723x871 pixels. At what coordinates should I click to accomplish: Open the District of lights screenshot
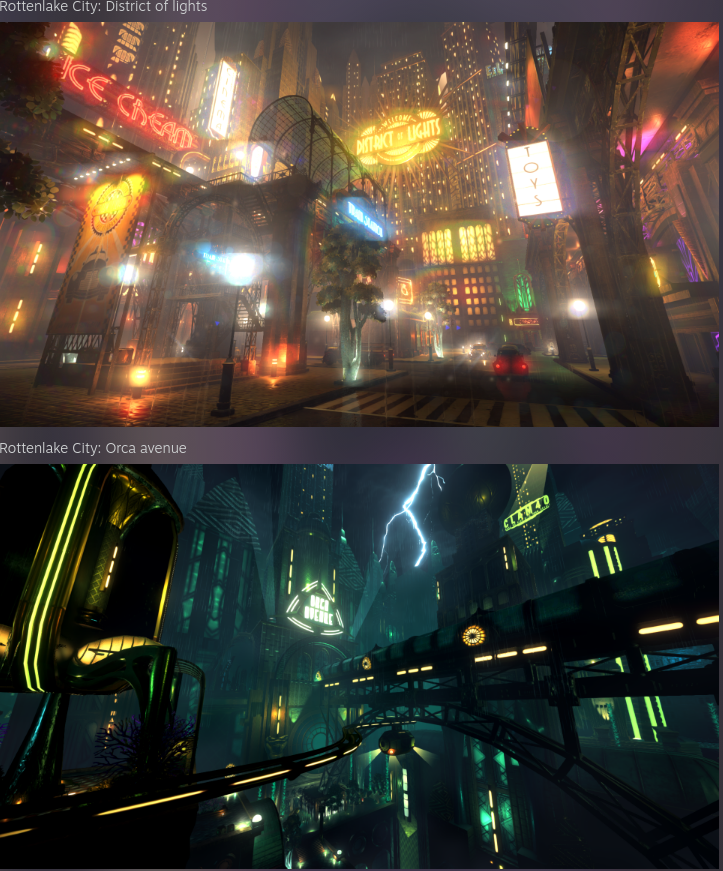click(359, 224)
